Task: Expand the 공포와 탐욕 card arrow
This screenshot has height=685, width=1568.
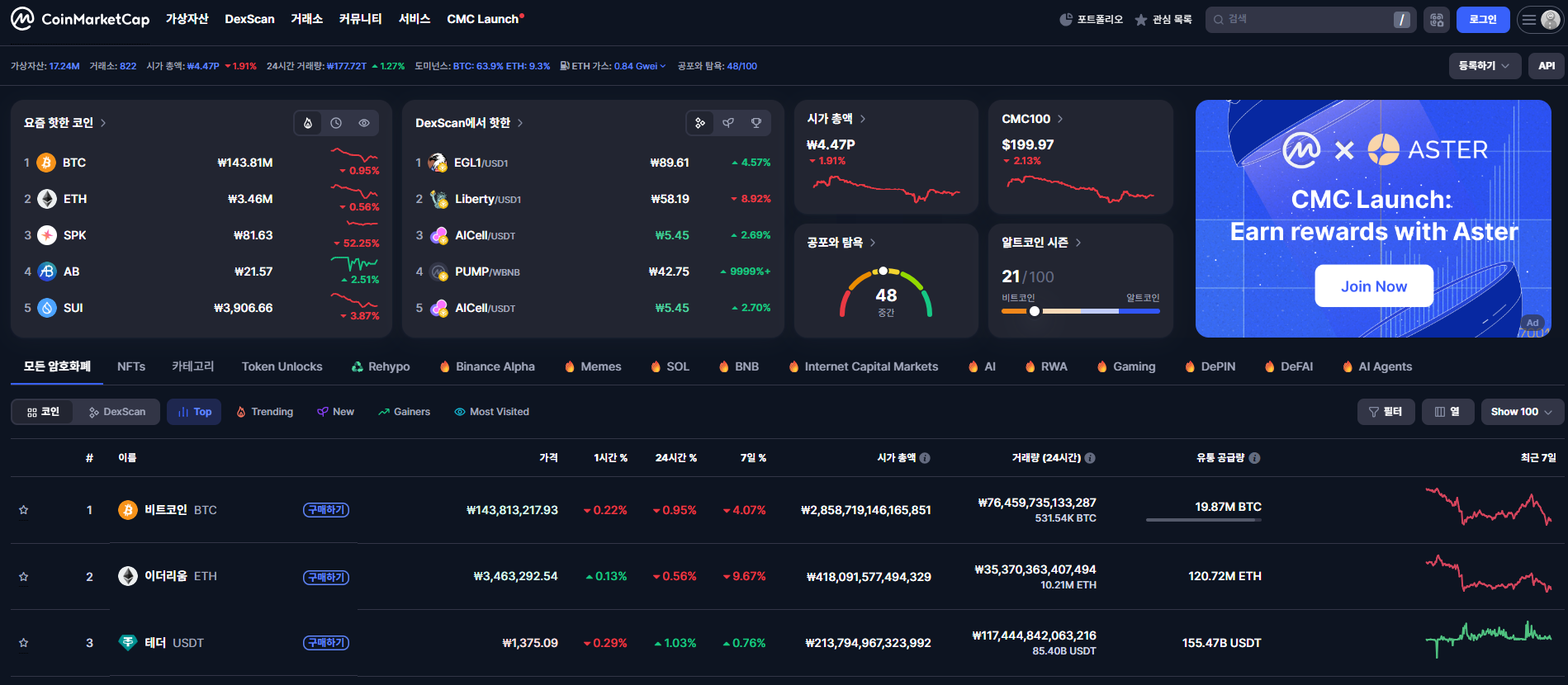Action: click(873, 243)
